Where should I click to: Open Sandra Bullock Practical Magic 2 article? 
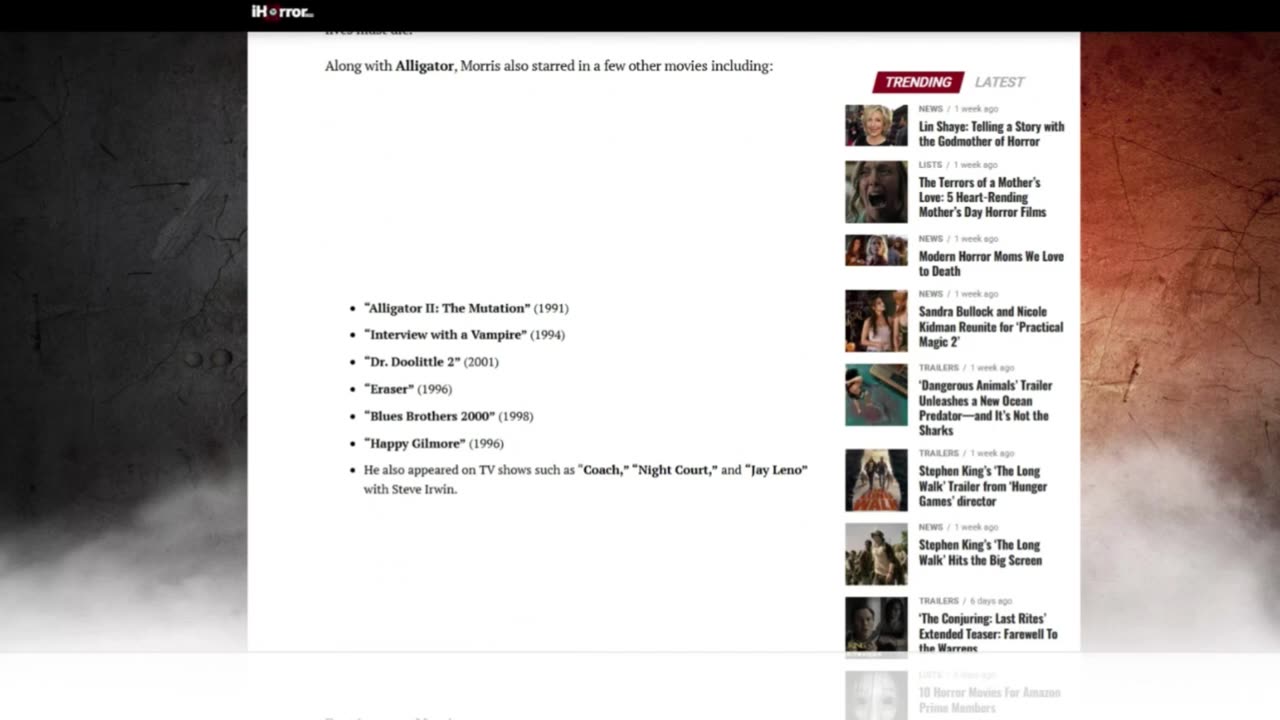click(x=991, y=327)
